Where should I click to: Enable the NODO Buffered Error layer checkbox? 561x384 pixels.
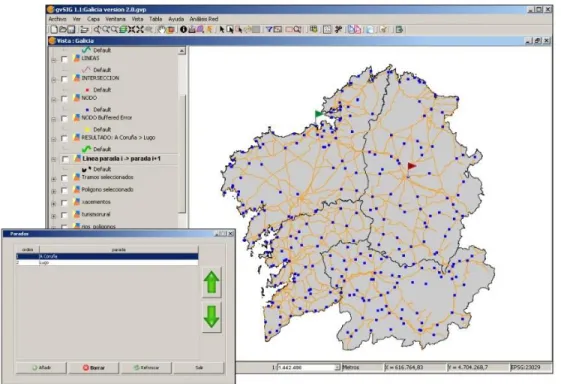point(64,118)
